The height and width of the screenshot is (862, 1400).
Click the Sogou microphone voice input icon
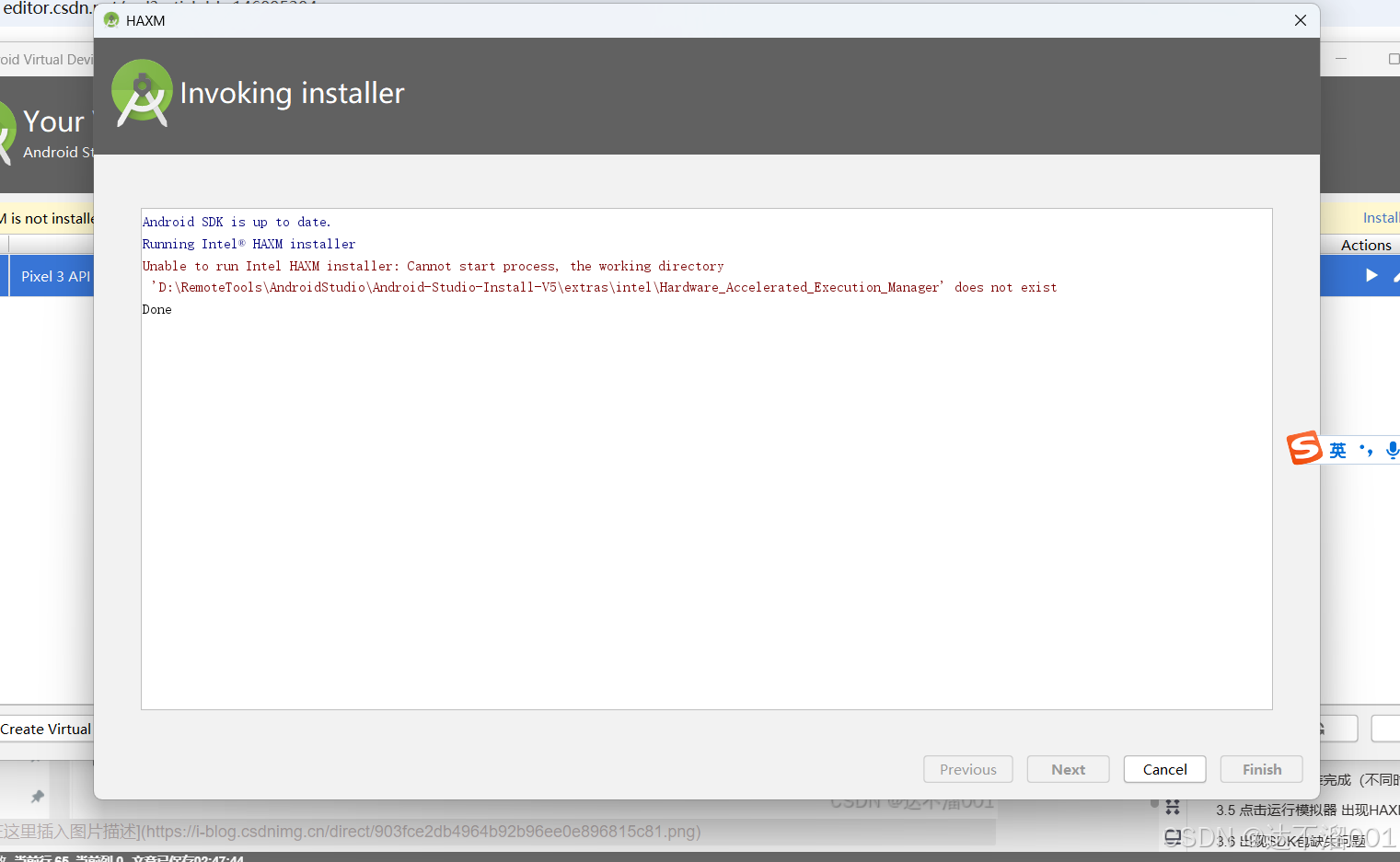point(1392,450)
